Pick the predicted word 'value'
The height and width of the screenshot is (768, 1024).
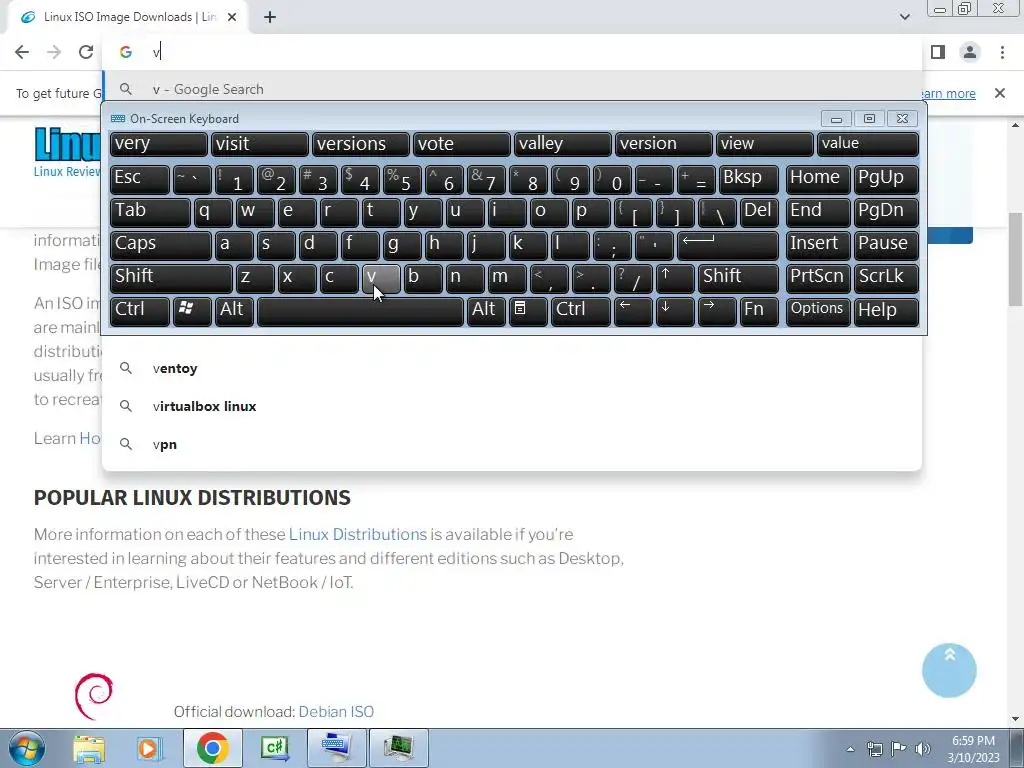[868, 144]
